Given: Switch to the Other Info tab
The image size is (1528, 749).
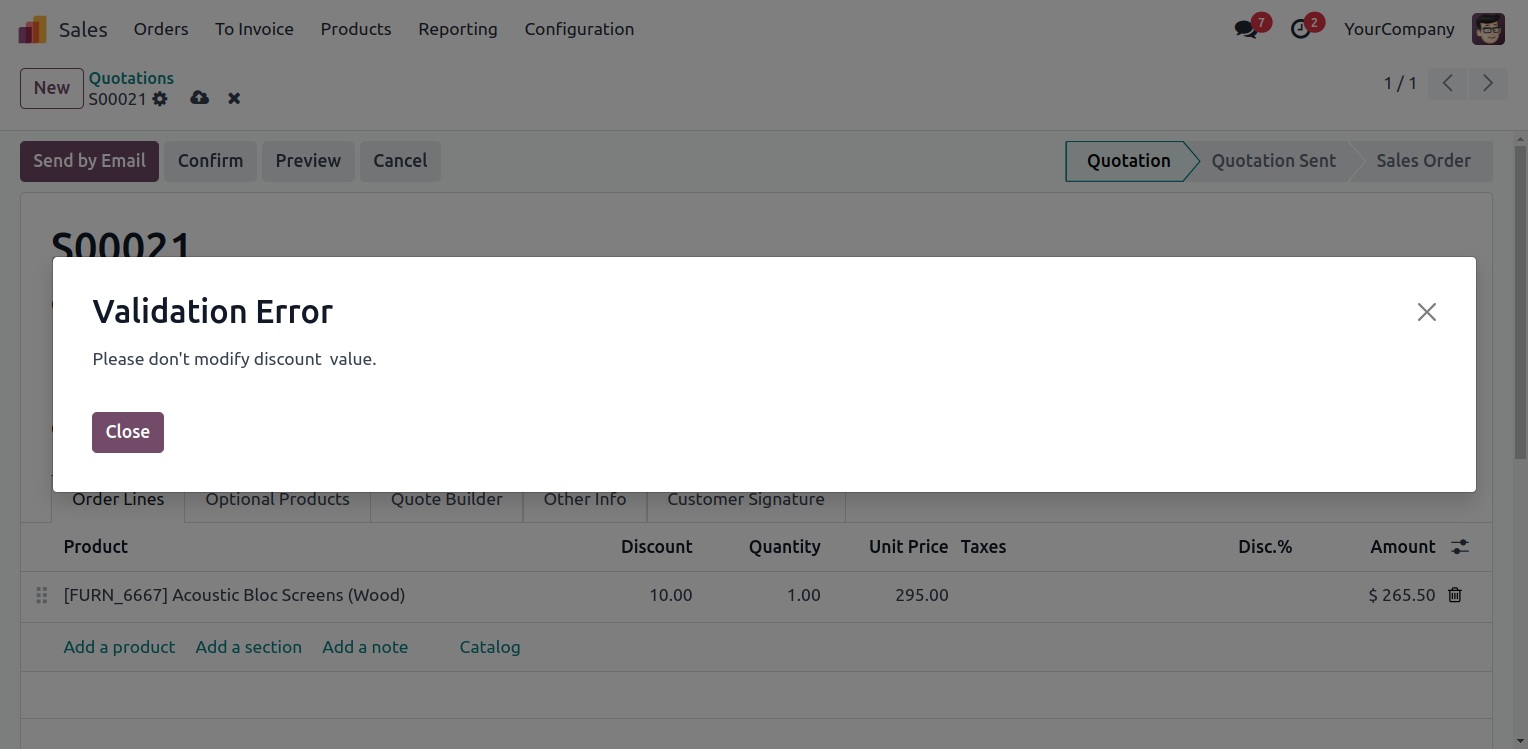Looking at the screenshot, I should (585, 499).
